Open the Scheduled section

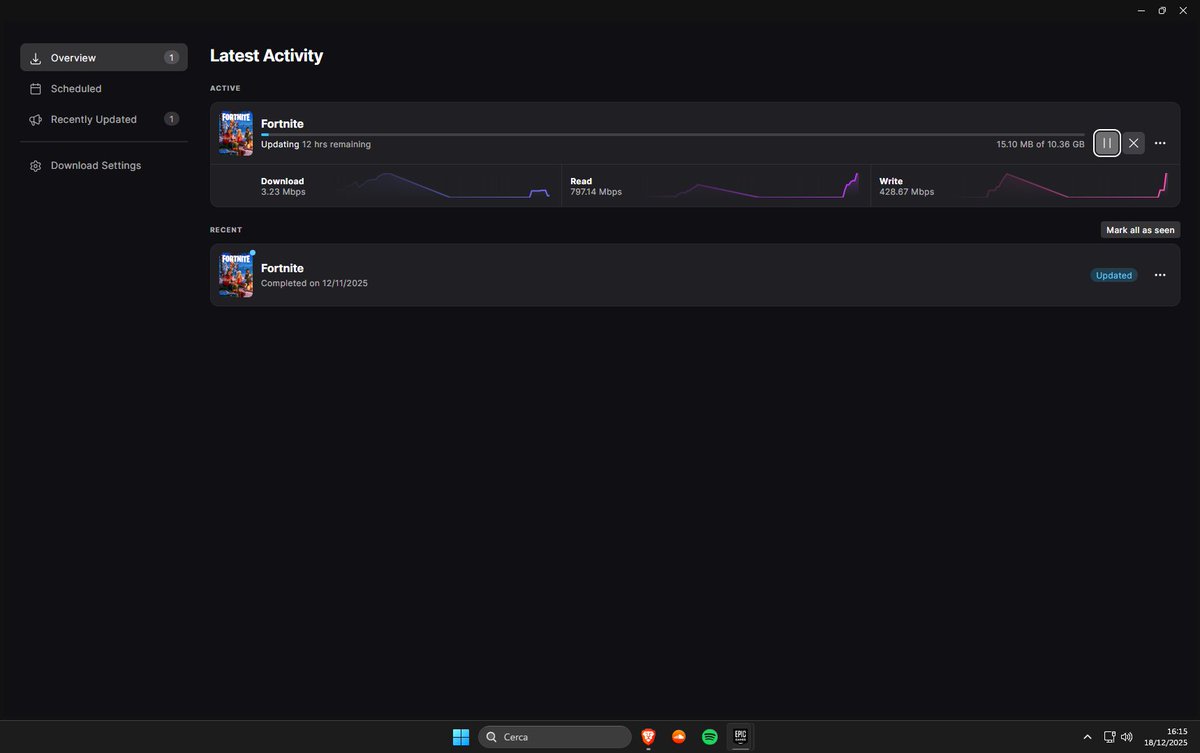tap(104, 88)
